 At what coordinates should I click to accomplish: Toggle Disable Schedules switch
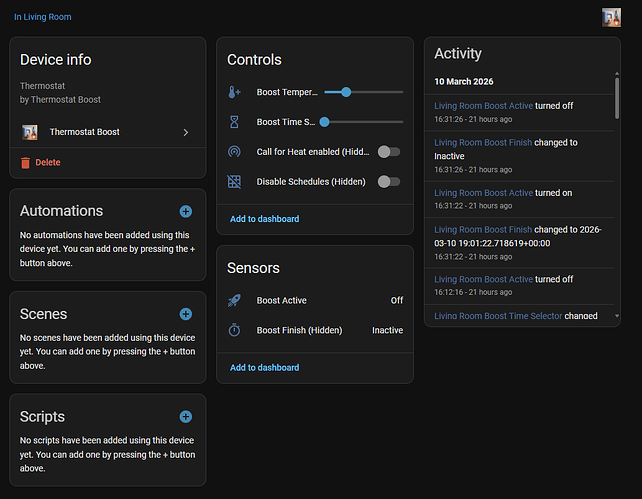[388, 182]
